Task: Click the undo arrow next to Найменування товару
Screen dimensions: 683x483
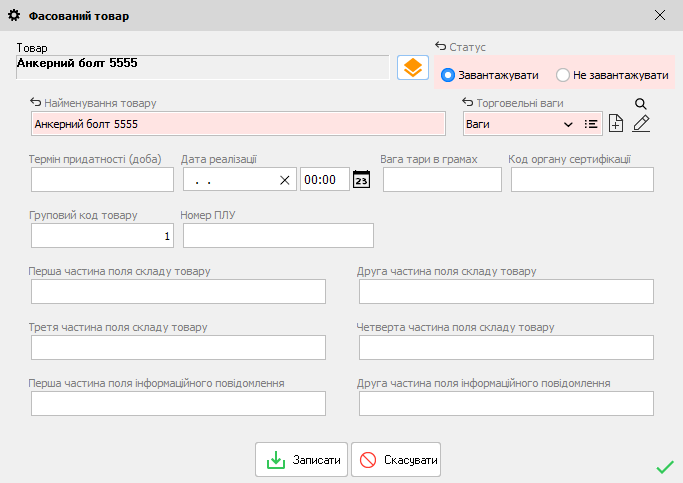Action: (36, 103)
